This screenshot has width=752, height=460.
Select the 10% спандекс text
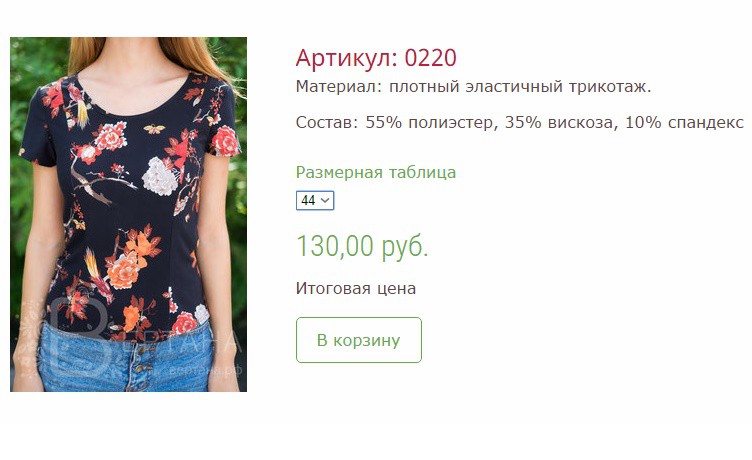click(684, 123)
